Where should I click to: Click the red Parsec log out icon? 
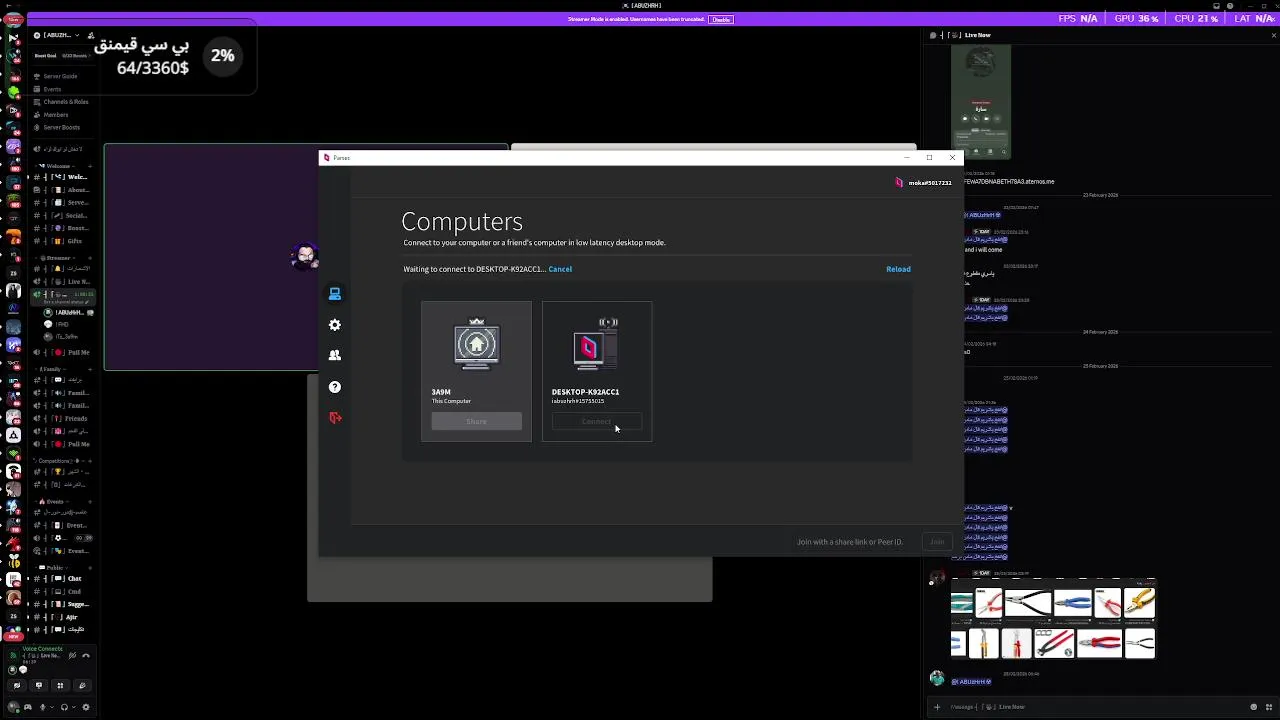pyautogui.click(x=335, y=418)
